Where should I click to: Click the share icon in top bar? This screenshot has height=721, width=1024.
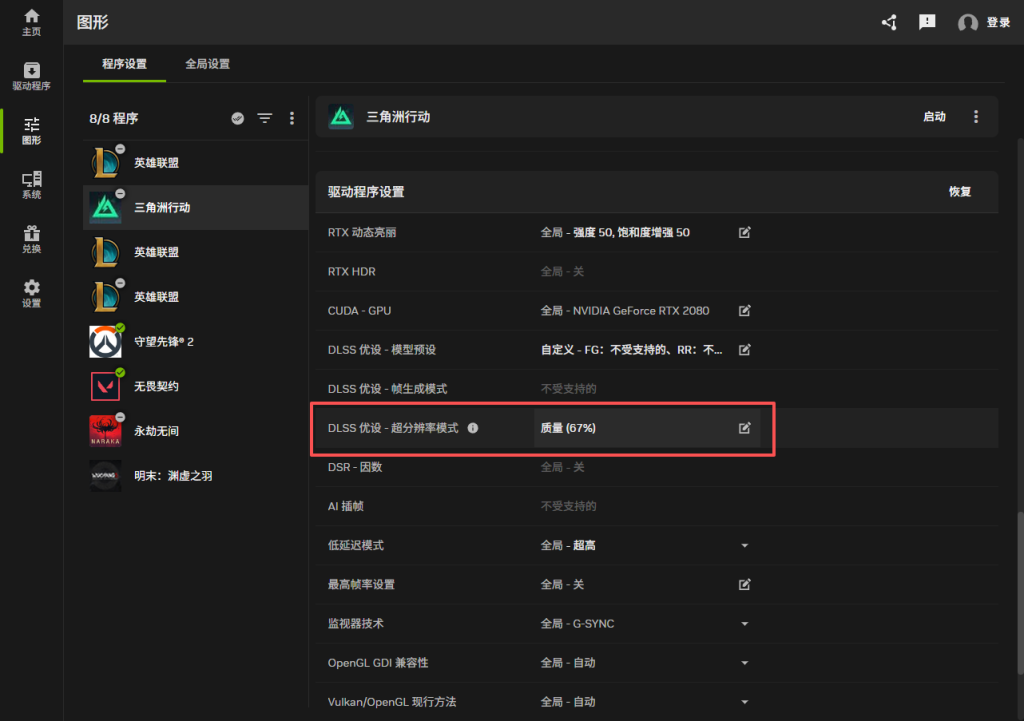click(x=889, y=22)
